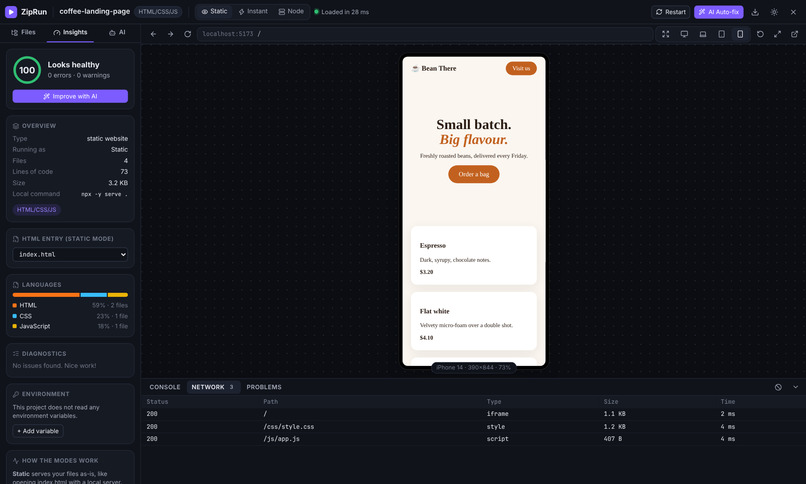Click the HTML orange language bar segment
The width and height of the screenshot is (806, 484).
(x=46, y=295)
